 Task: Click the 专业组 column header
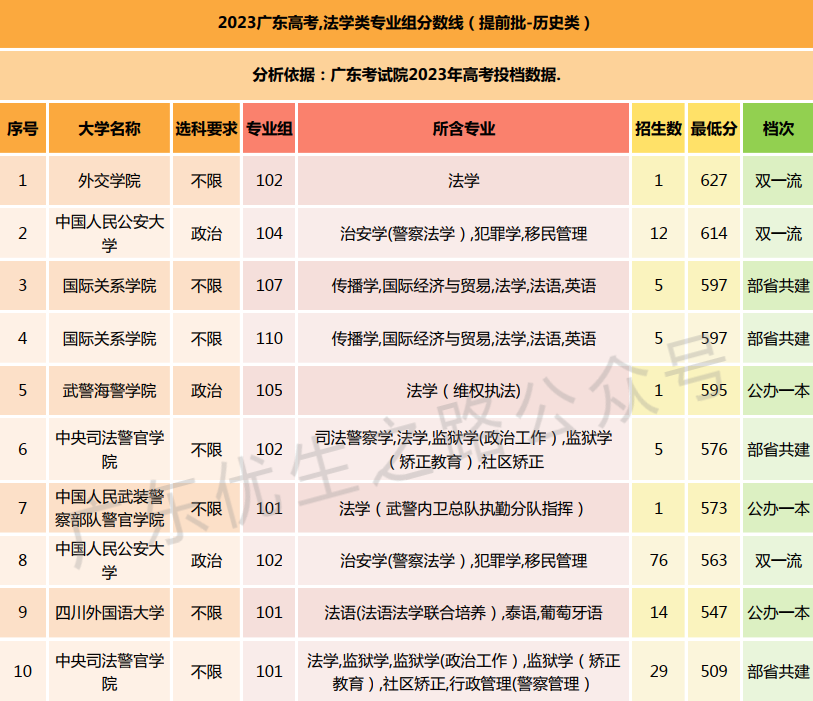[x=269, y=128]
